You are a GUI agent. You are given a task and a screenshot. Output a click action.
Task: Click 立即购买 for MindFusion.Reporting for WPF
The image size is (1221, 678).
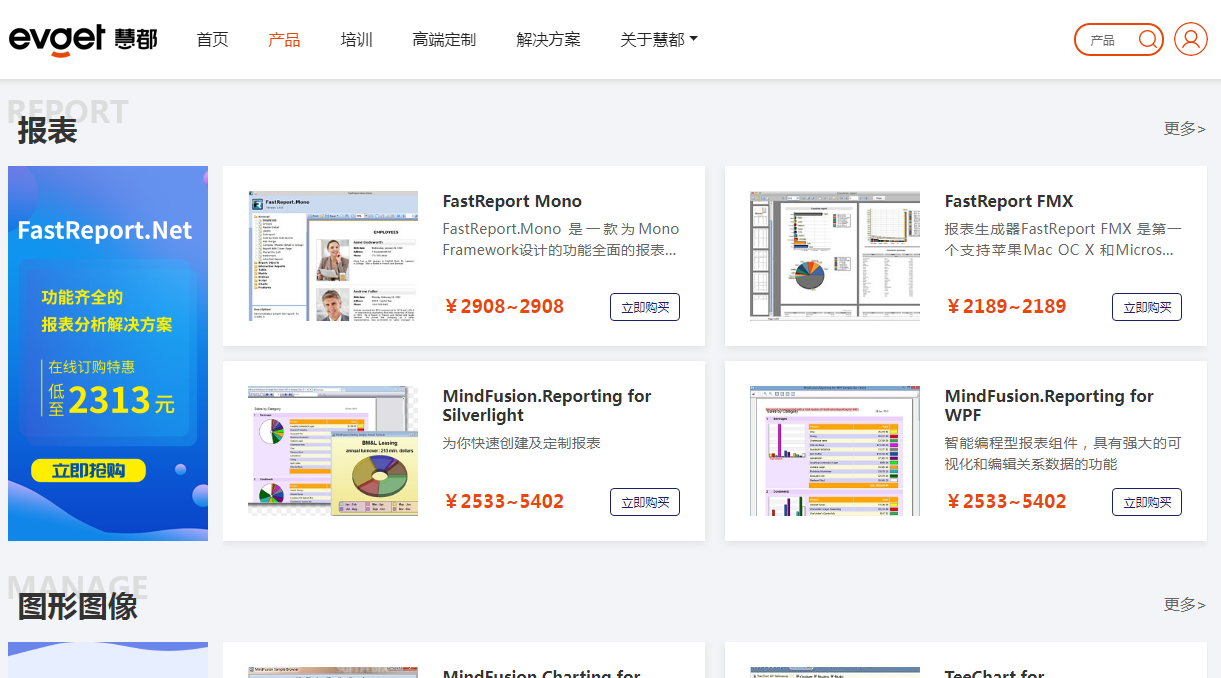click(1147, 502)
